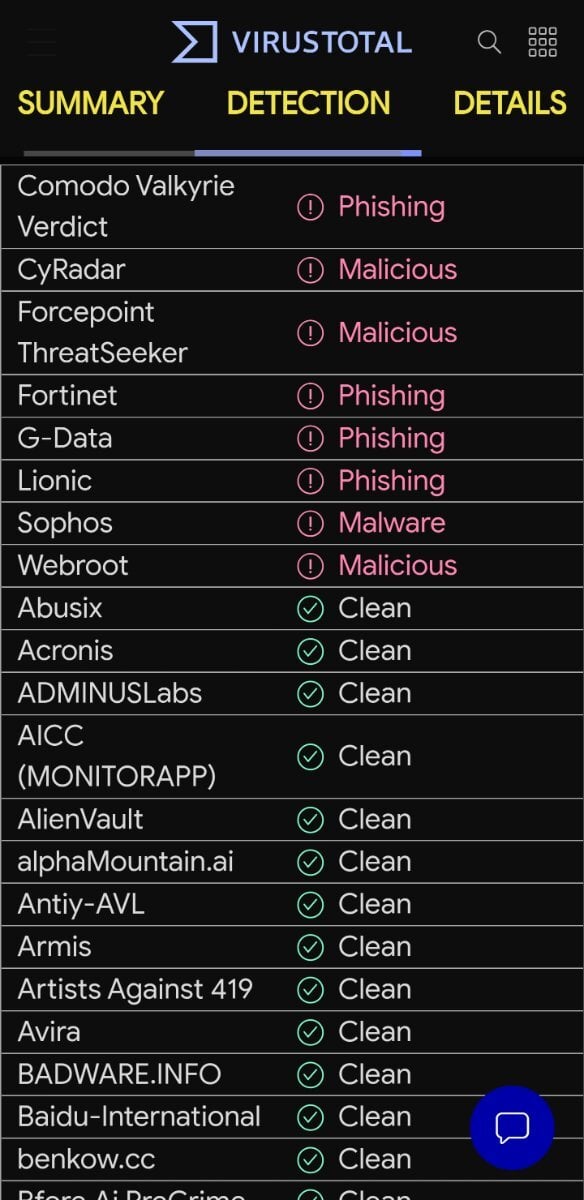Switch to the SUMMARY tab
Image resolution: width=584 pixels, height=1200 pixels.
pyautogui.click(x=91, y=103)
